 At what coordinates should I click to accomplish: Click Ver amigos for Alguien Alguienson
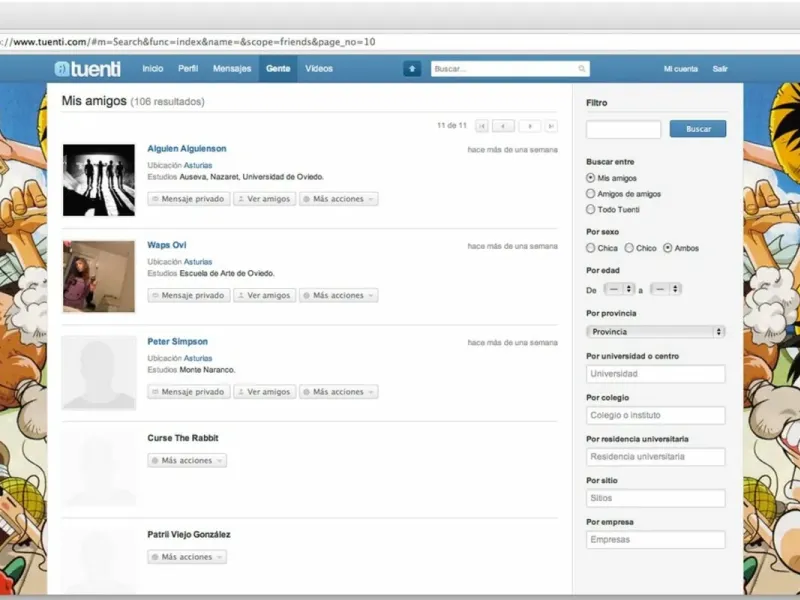265,199
